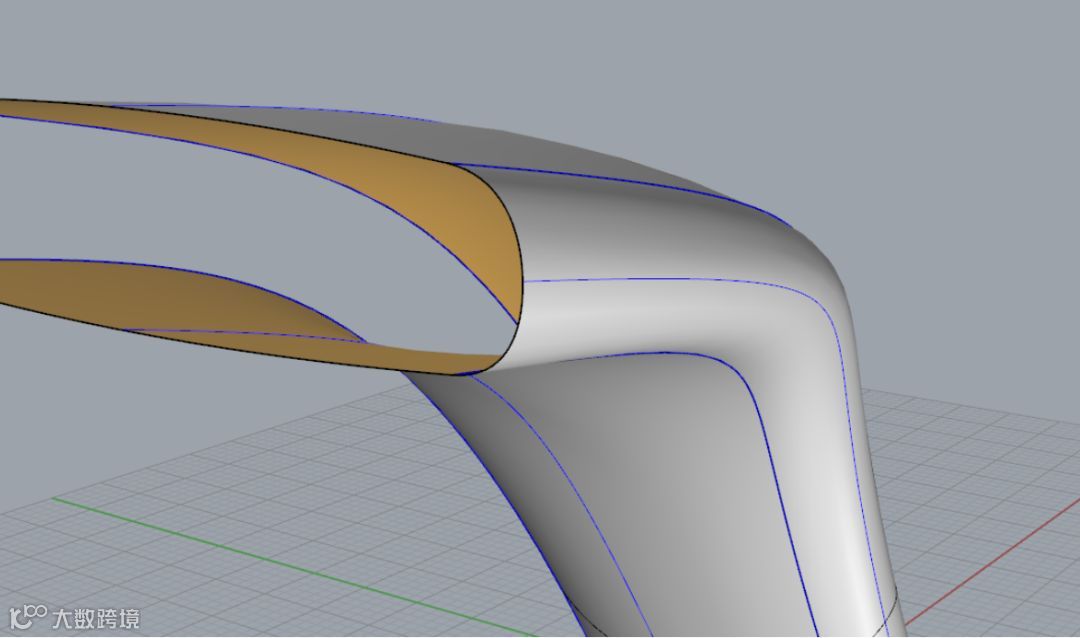
Task: Click the green Y-axis line on grid
Action: point(293,566)
